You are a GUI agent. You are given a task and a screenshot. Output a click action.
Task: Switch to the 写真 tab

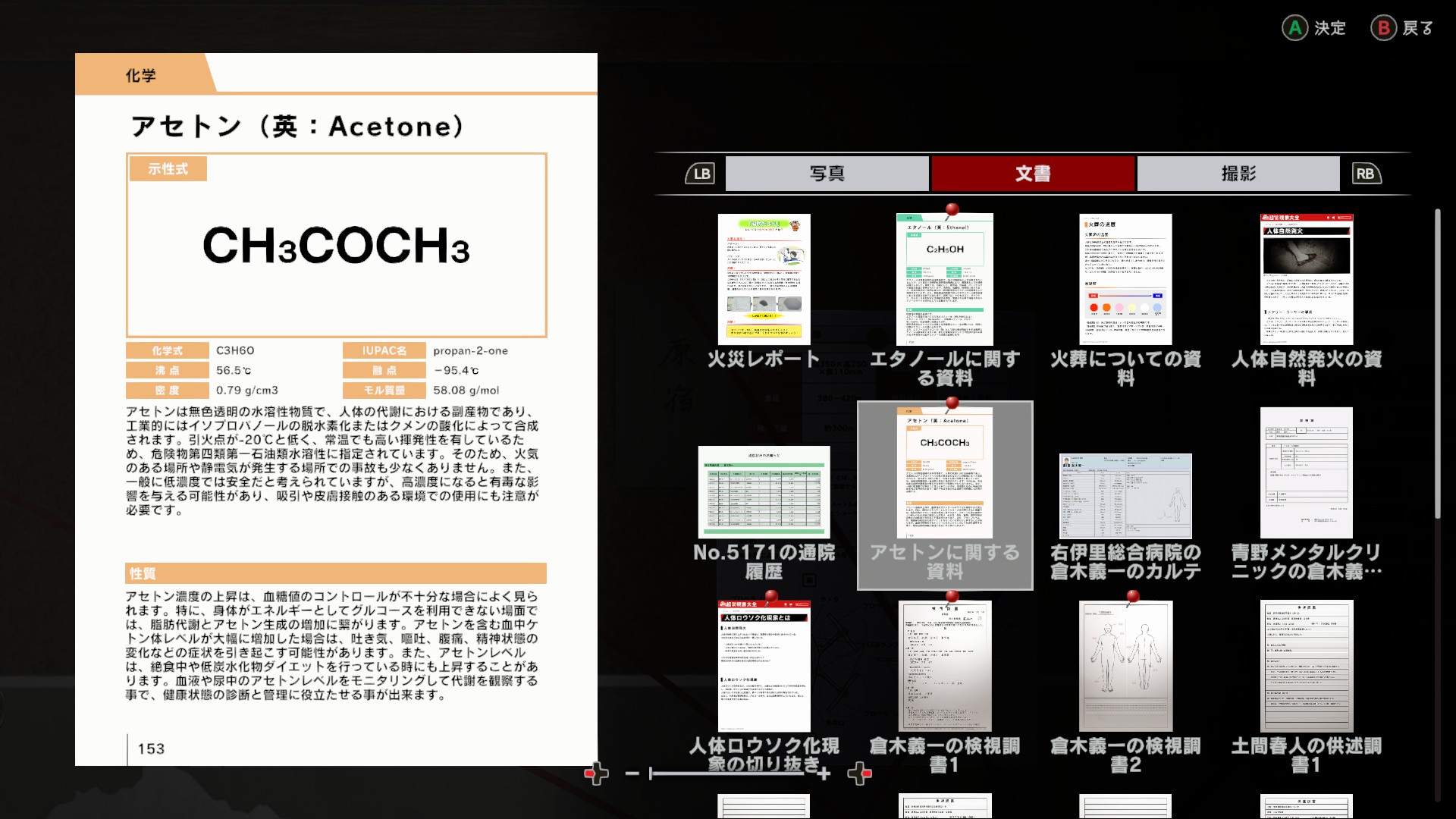(827, 174)
